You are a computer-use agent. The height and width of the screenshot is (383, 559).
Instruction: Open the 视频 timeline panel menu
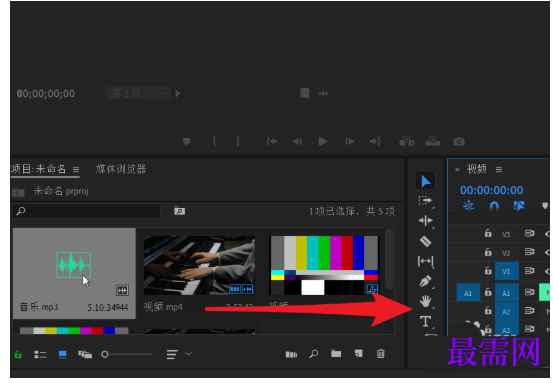[499, 169]
